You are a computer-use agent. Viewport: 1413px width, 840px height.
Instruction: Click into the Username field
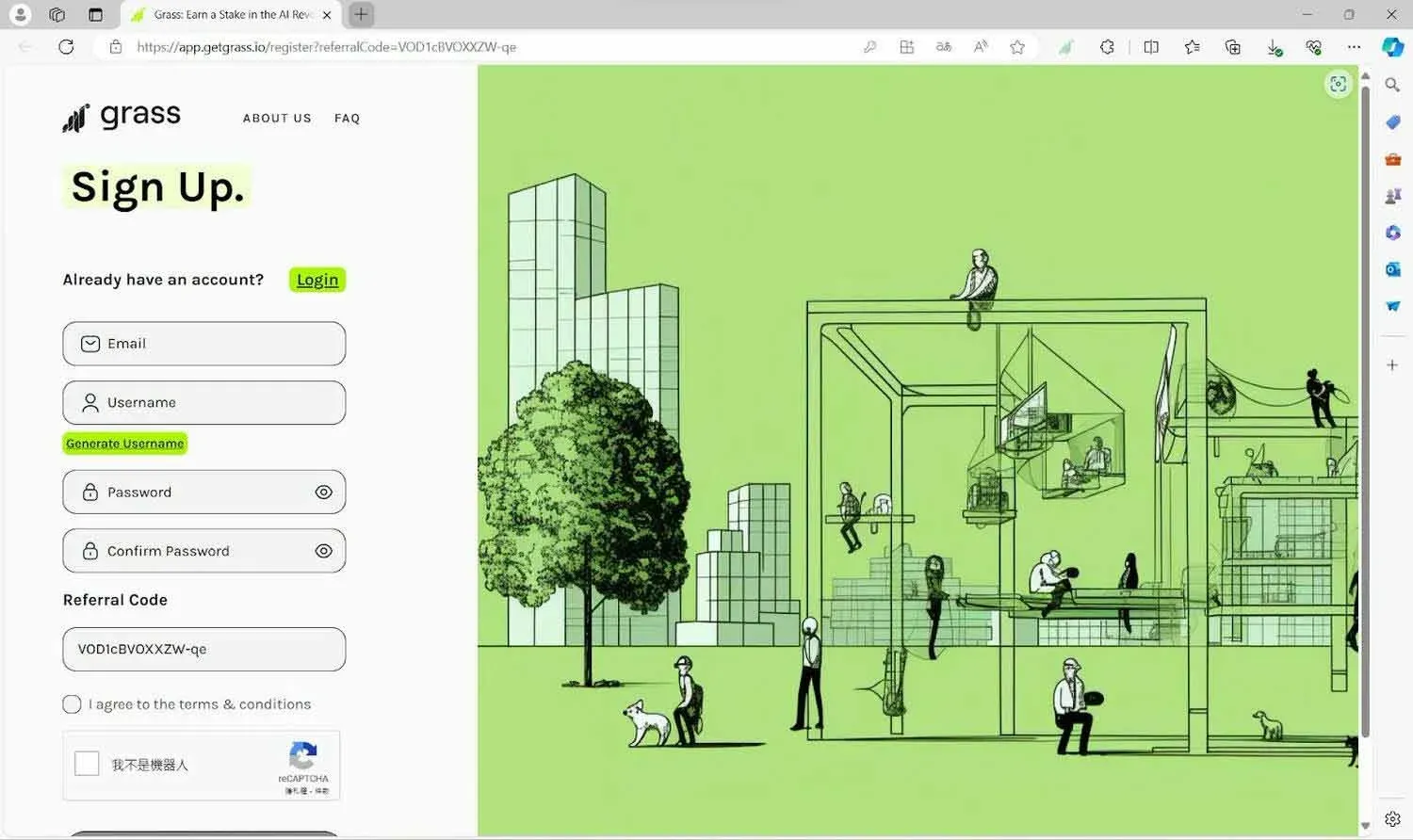pos(204,402)
